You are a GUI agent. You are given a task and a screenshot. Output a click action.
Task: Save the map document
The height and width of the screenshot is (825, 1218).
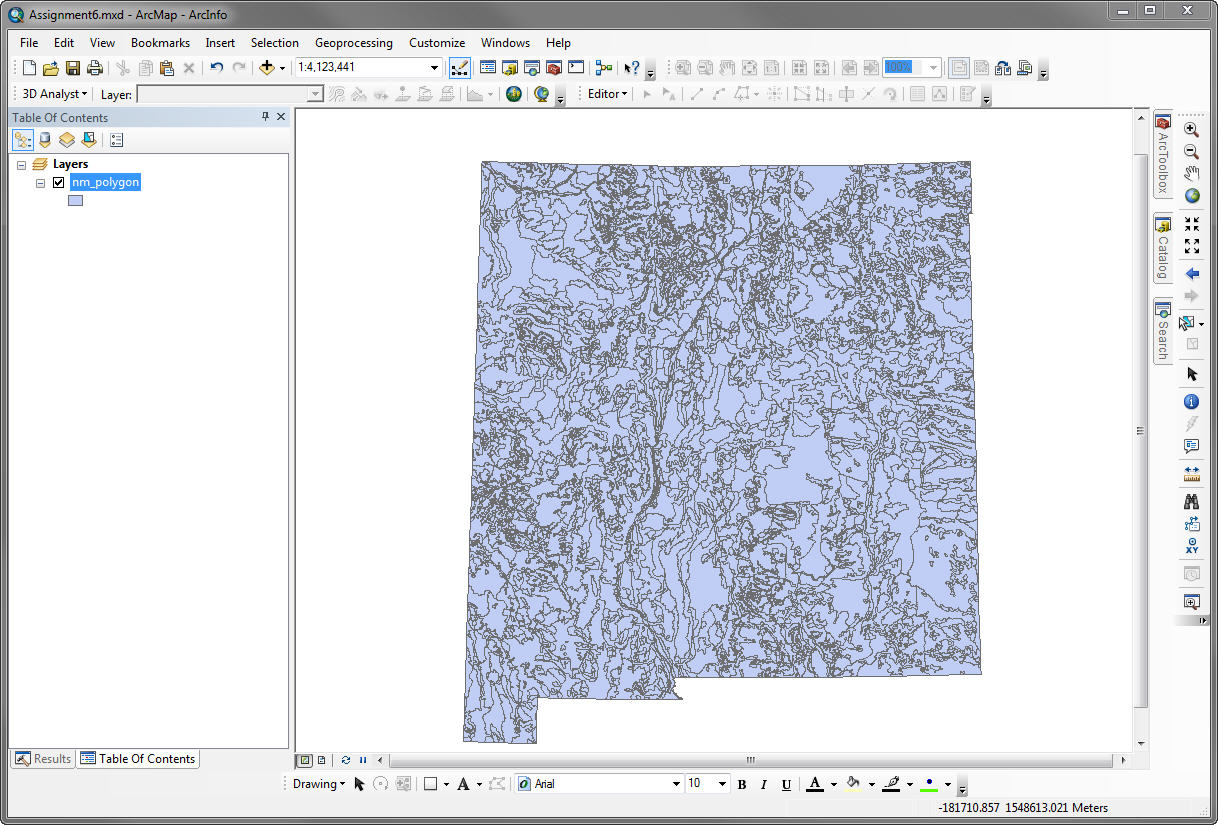point(73,68)
